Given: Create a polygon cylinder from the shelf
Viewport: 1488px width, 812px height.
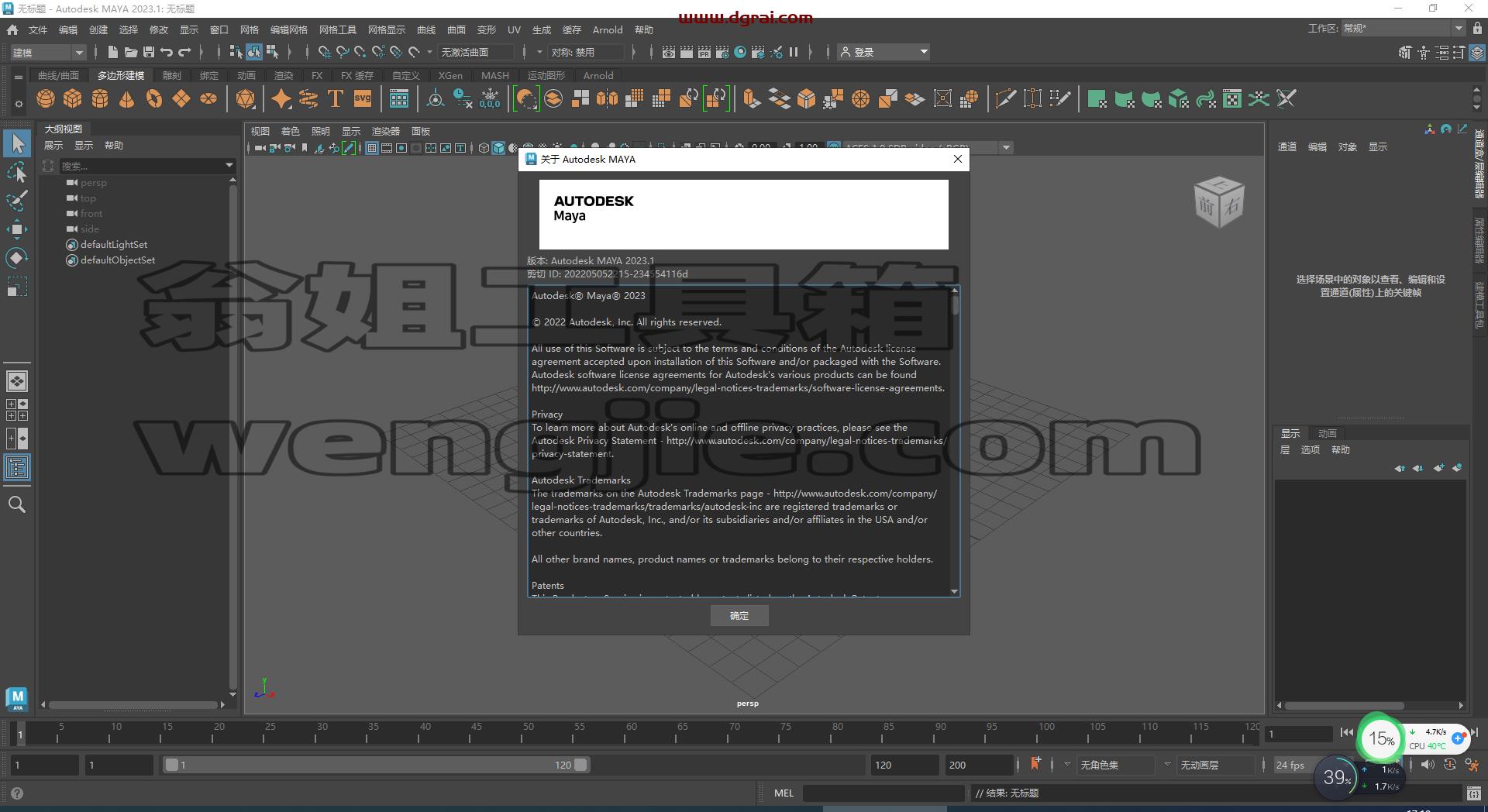Looking at the screenshot, I should tap(100, 98).
